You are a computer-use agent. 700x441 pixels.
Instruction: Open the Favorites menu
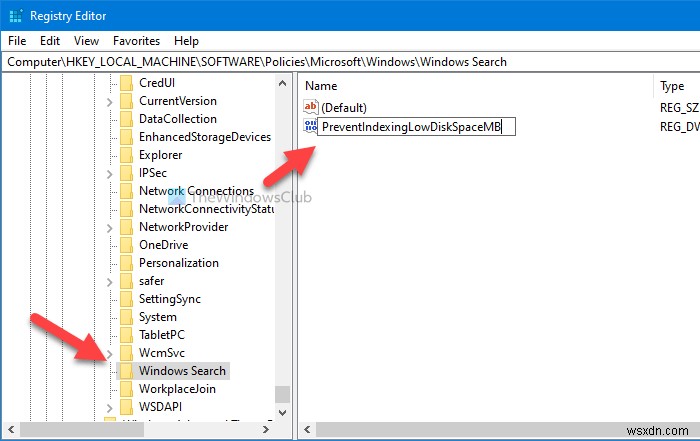pyautogui.click(x=136, y=41)
